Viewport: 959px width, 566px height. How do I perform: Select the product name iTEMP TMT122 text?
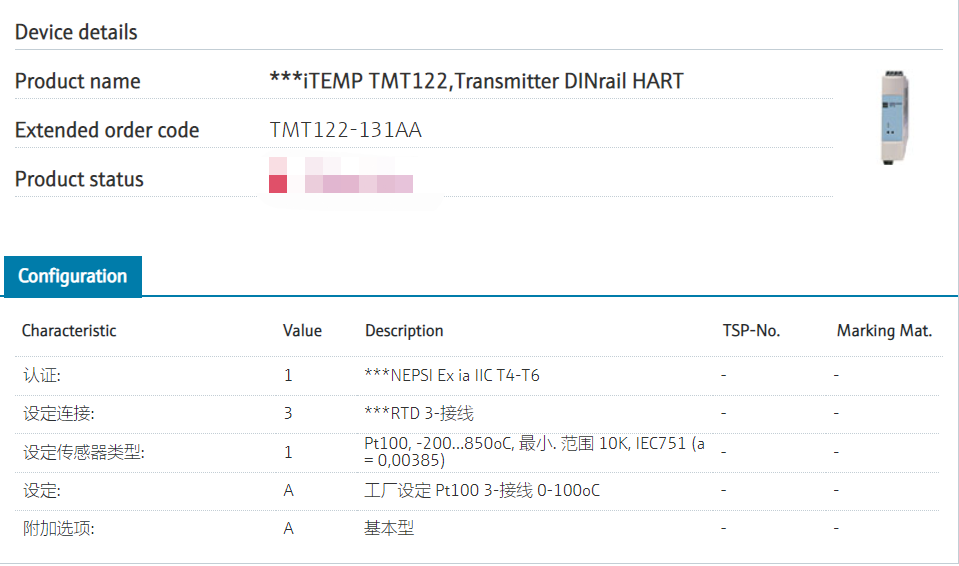click(x=477, y=82)
